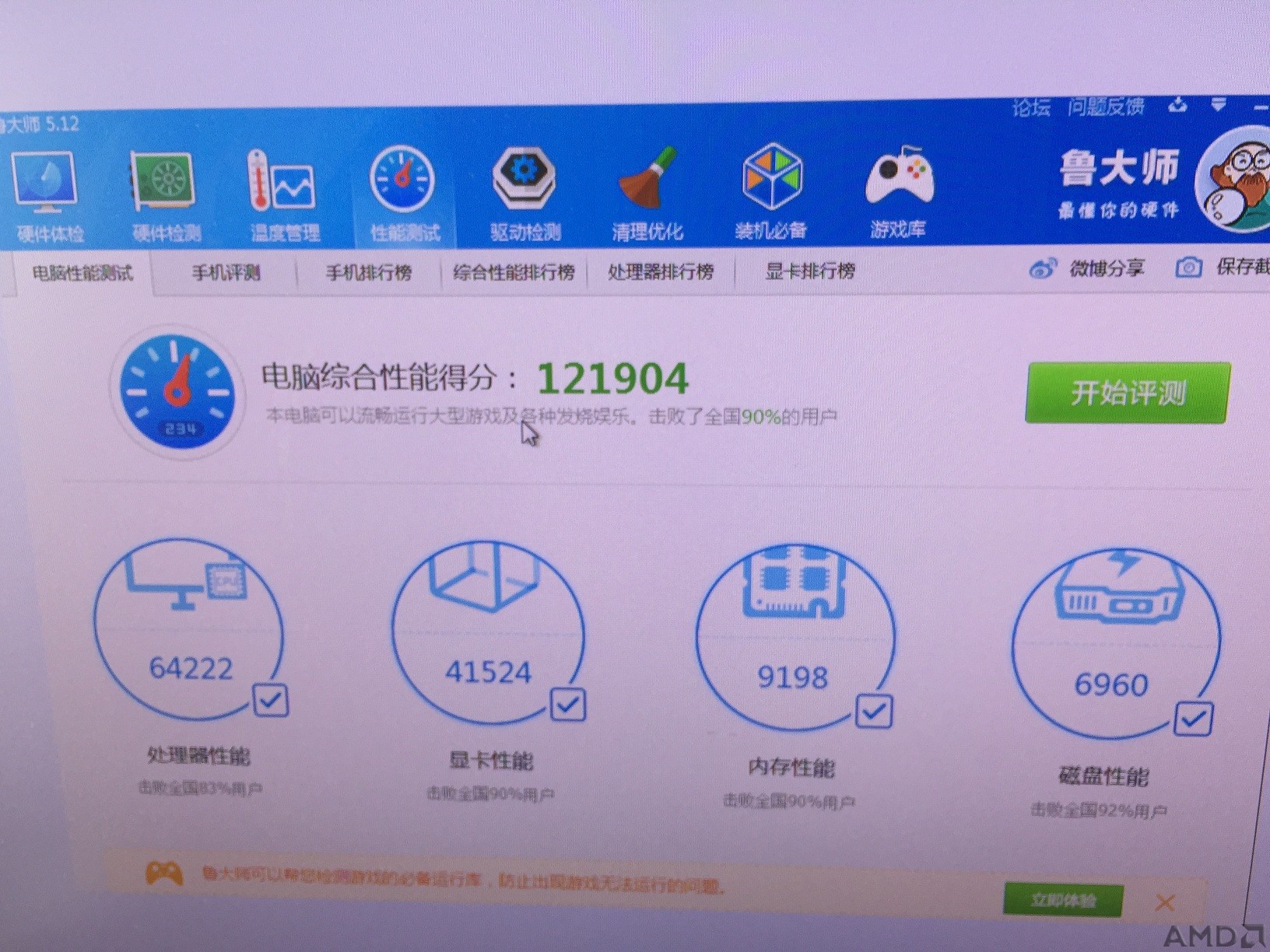The width and height of the screenshot is (1270, 952).
Task: Click the graphics score 41524
Action: [x=488, y=672]
